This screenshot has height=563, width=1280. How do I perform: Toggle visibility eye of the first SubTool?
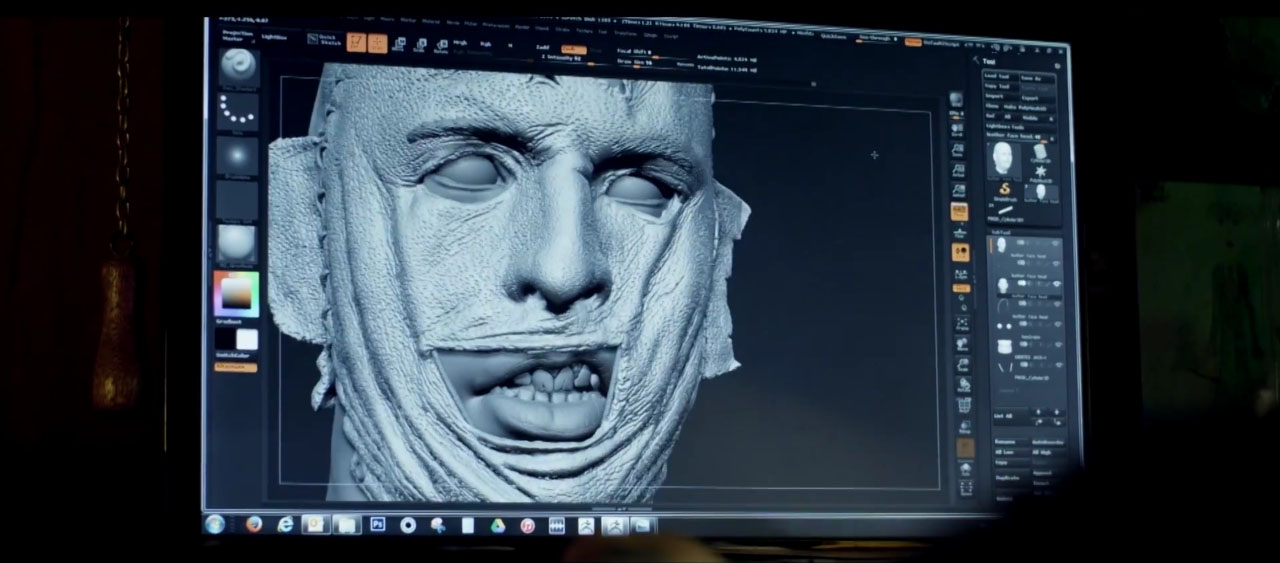click(1056, 243)
